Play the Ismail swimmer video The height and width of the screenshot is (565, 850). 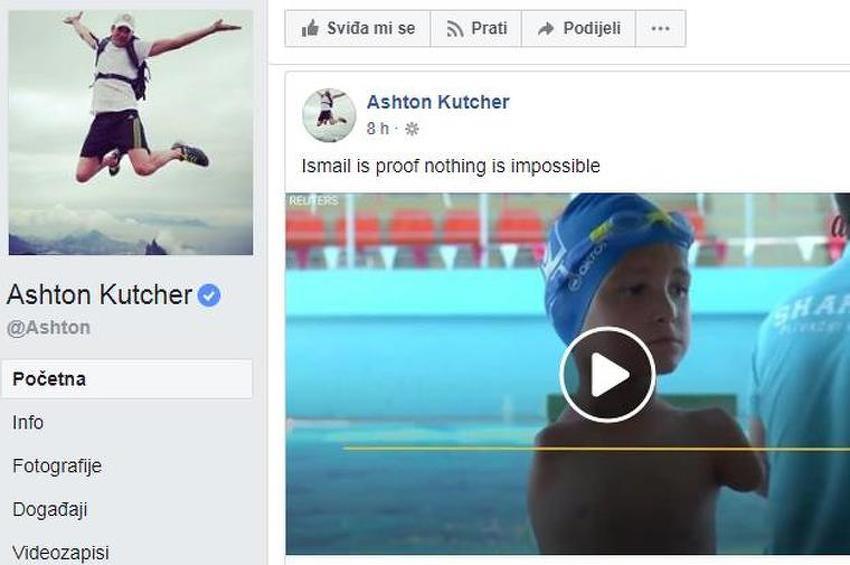[607, 375]
